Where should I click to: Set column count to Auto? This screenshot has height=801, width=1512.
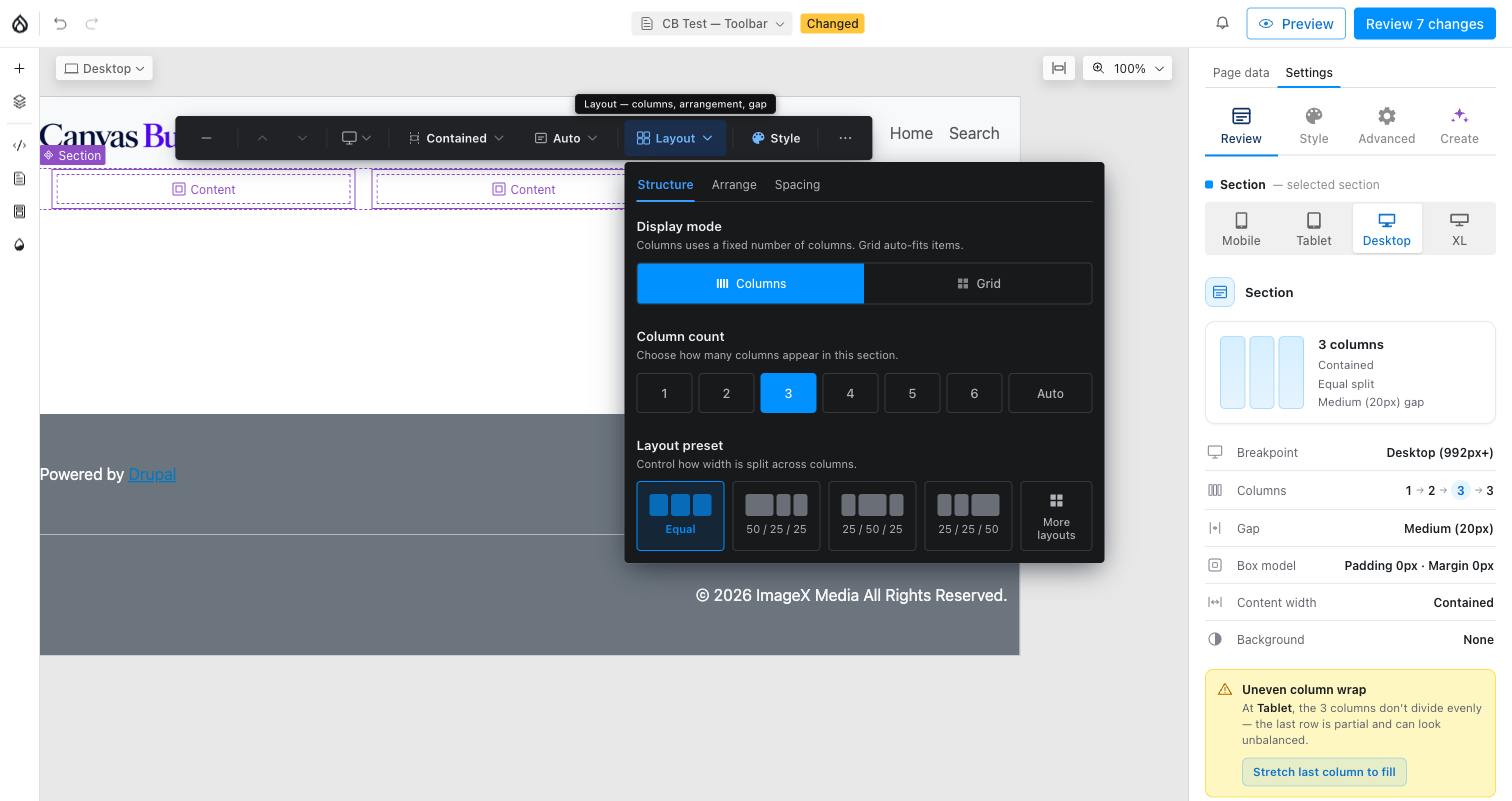(1050, 393)
